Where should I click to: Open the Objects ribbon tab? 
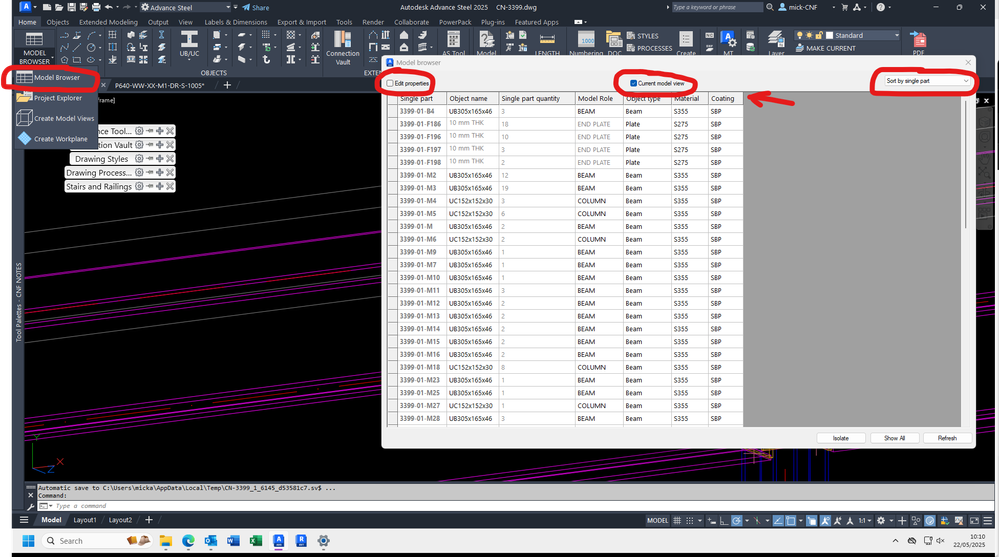pos(58,22)
